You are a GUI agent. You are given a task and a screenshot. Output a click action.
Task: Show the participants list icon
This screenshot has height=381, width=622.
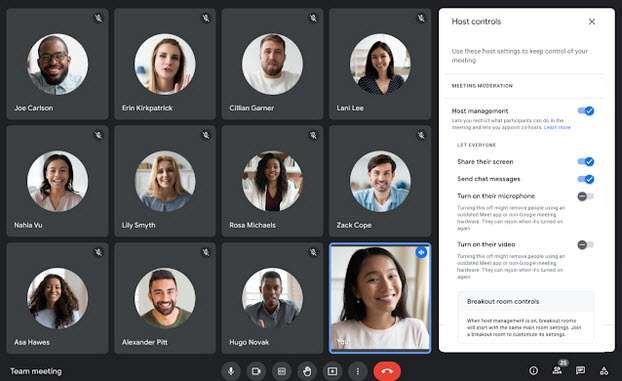[x=557, y=370]
